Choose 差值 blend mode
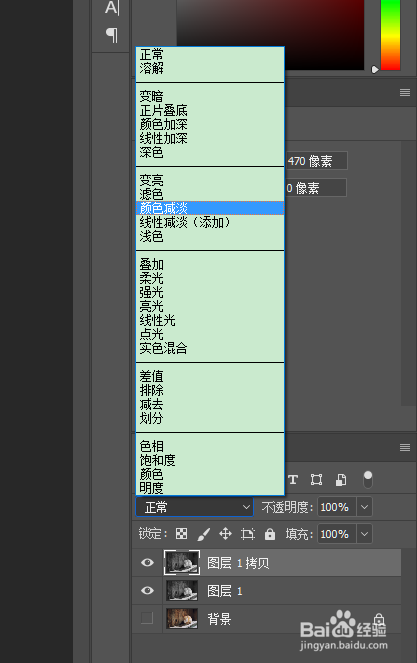Image resolution: width=417 pixels, height=663 pixels. click(210, 376)
